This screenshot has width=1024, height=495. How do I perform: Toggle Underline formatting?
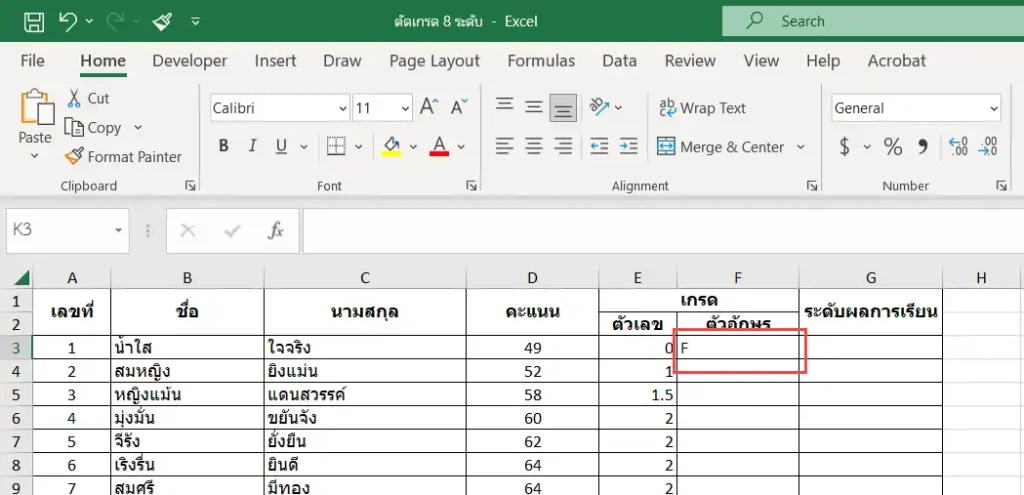coord(281,146)
